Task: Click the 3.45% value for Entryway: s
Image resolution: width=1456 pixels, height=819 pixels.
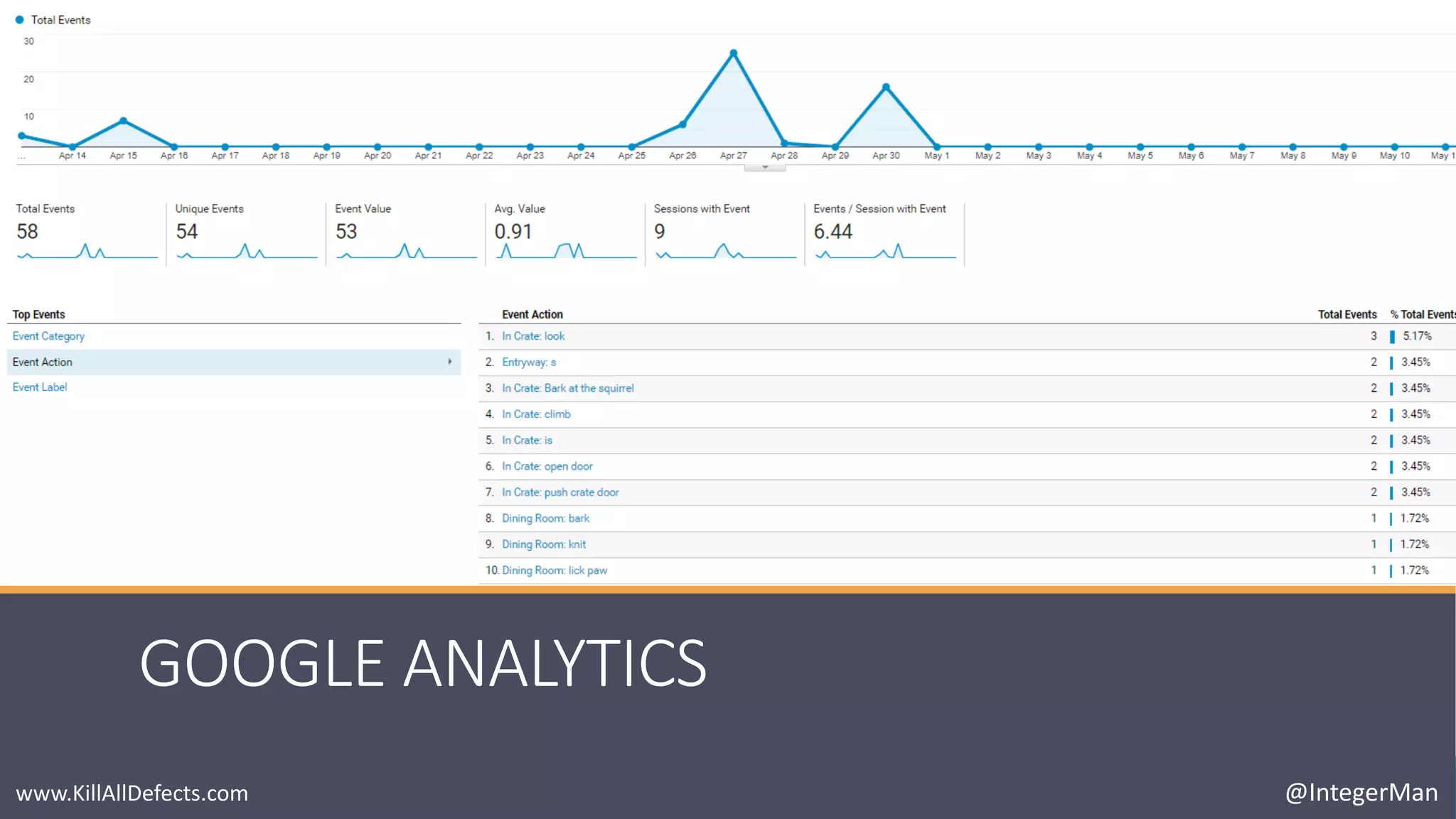Action: click(1415, 363)
